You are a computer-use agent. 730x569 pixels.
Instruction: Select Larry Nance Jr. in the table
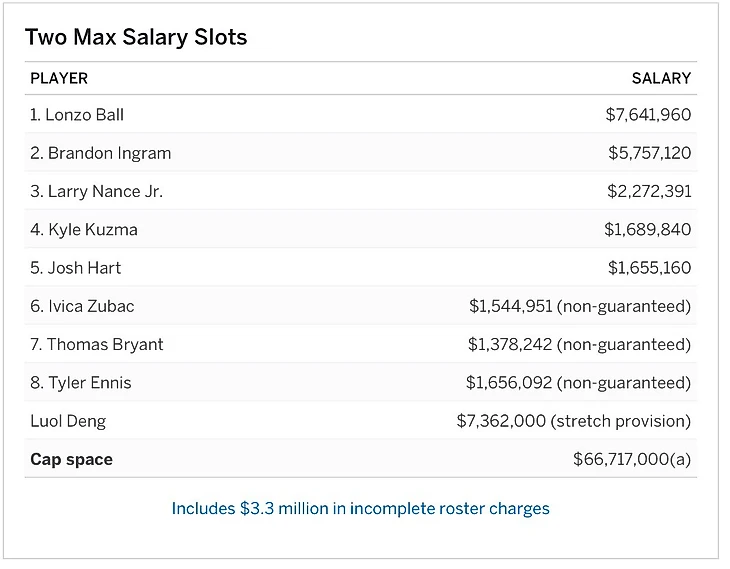point(96,191)
